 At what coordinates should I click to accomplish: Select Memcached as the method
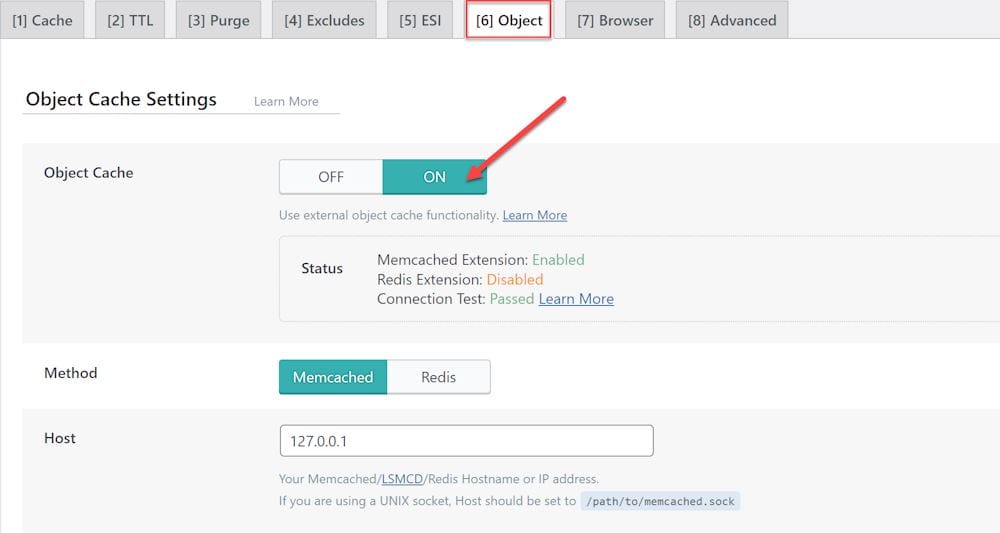pyautogui.click(x=333, y=377)
